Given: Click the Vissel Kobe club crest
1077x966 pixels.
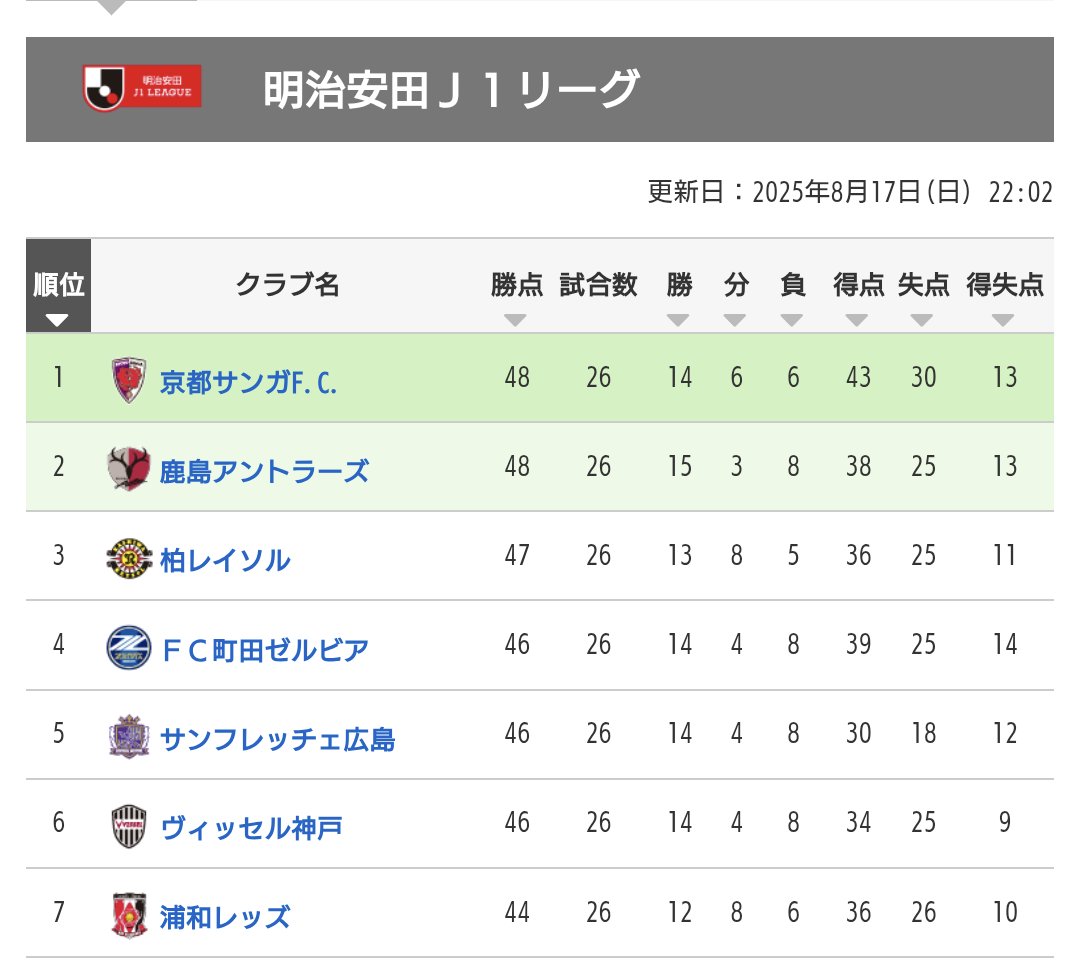Looking at the screenshot, I should point(128,827).
